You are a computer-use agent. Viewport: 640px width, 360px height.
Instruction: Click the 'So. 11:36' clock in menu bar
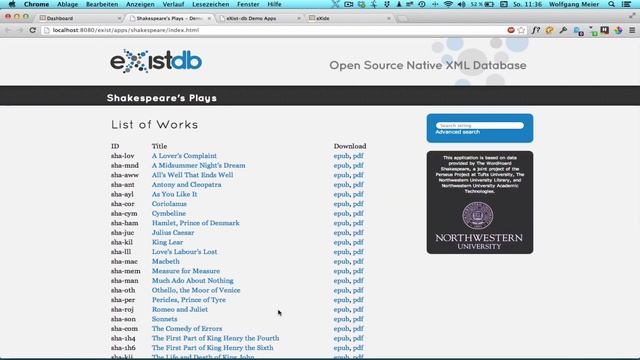(527, 4)
